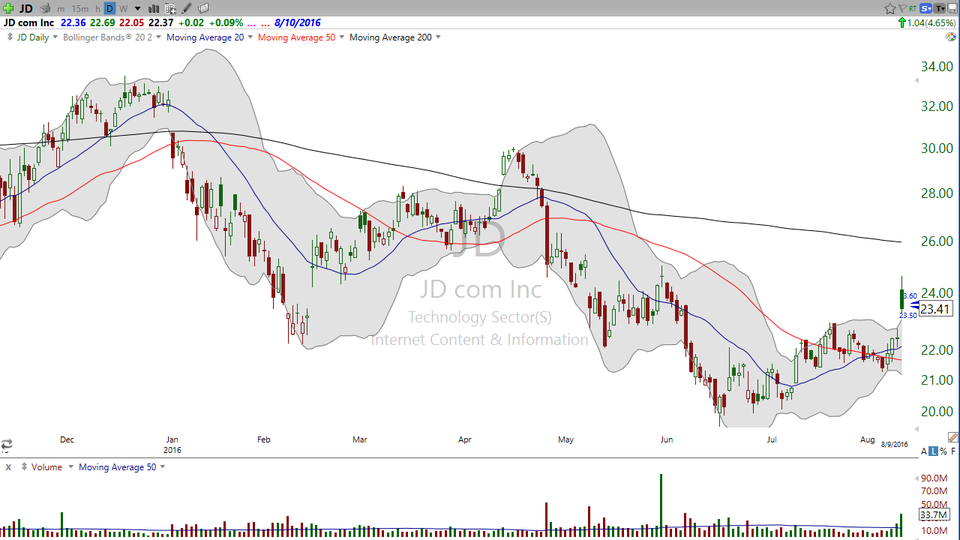Image resolution: width=960 pixels, height=540 pixels.
Task: Click the 1.04(4.65%) price change value
Action: pos(931,23)
